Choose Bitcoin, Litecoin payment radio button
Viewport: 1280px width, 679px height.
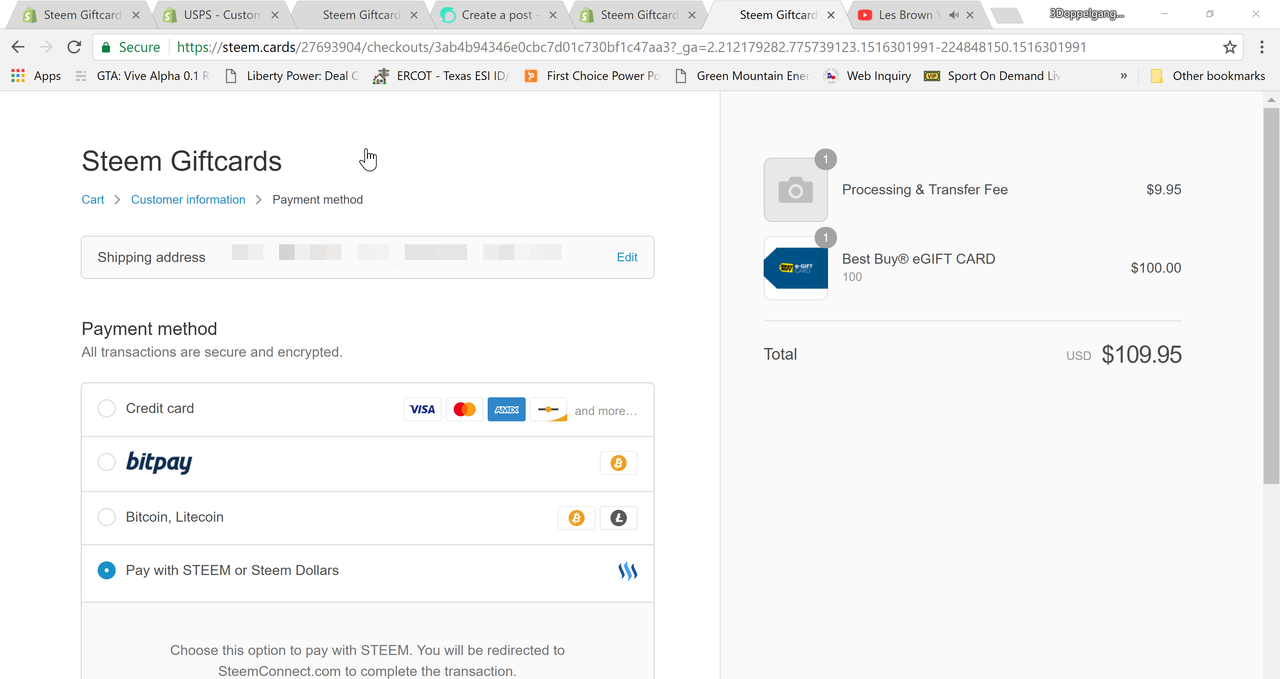coord(106,517)
